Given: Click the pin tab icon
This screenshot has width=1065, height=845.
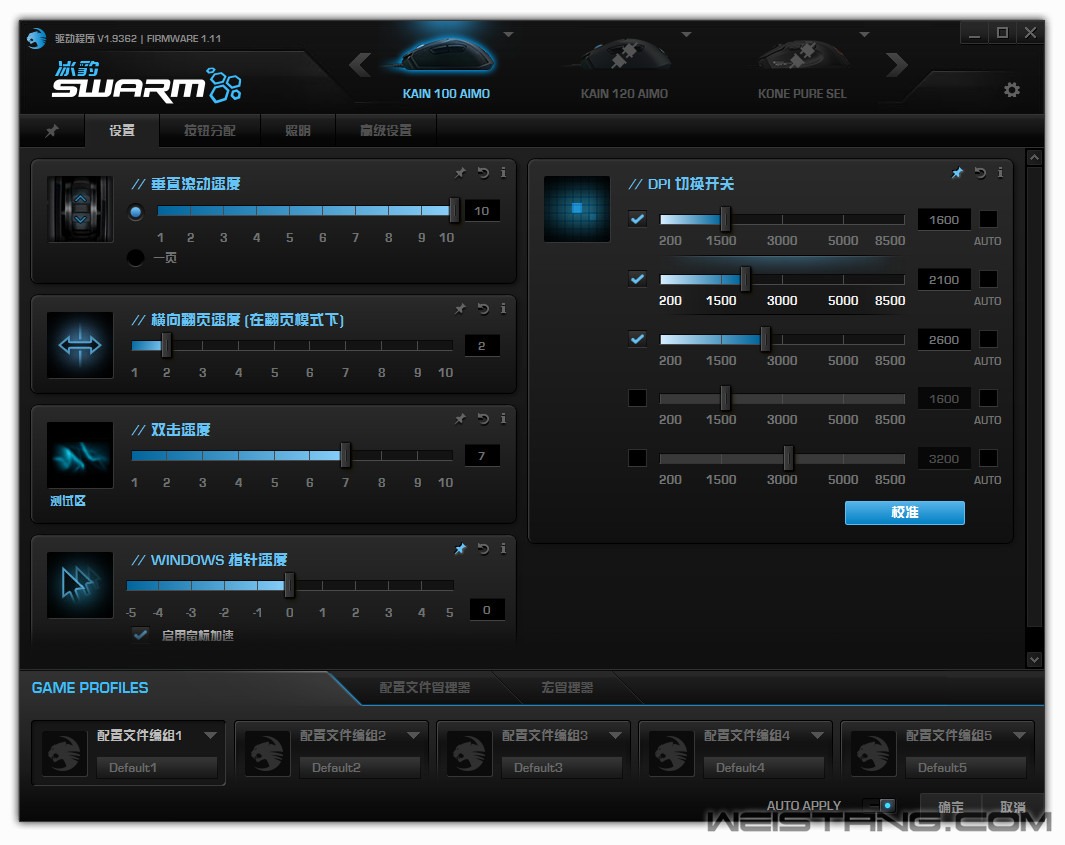Looking at the screenshot, I should tap(52, 130).
